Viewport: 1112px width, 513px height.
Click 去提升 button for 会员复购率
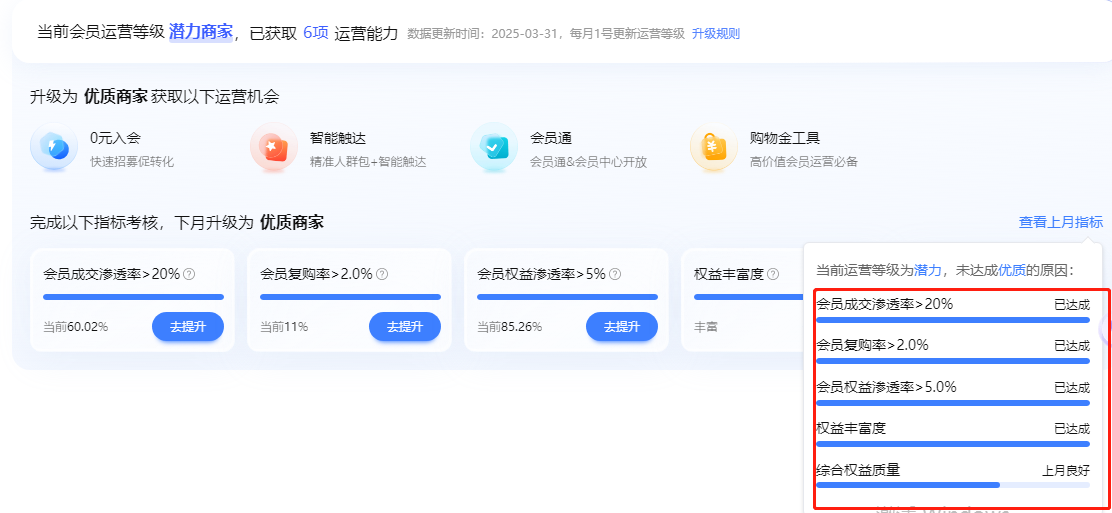[x=405, y=326]
